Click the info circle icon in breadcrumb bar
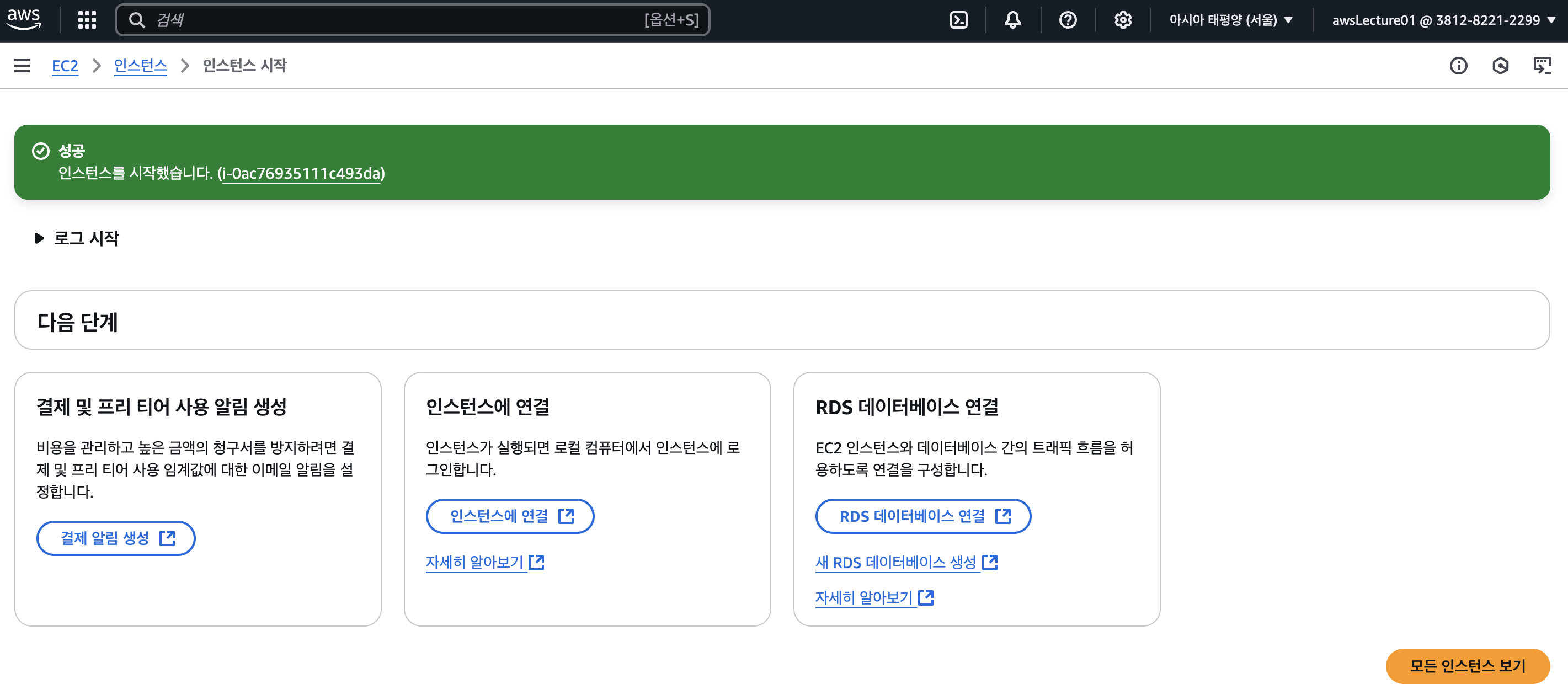The image size is (1568, 695). click(x=1458, y=66)
